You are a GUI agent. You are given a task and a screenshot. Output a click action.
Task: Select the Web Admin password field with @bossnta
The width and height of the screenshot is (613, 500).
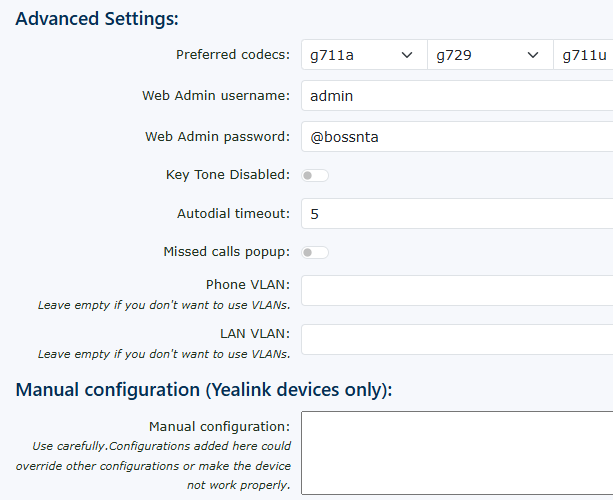[457, 137]
